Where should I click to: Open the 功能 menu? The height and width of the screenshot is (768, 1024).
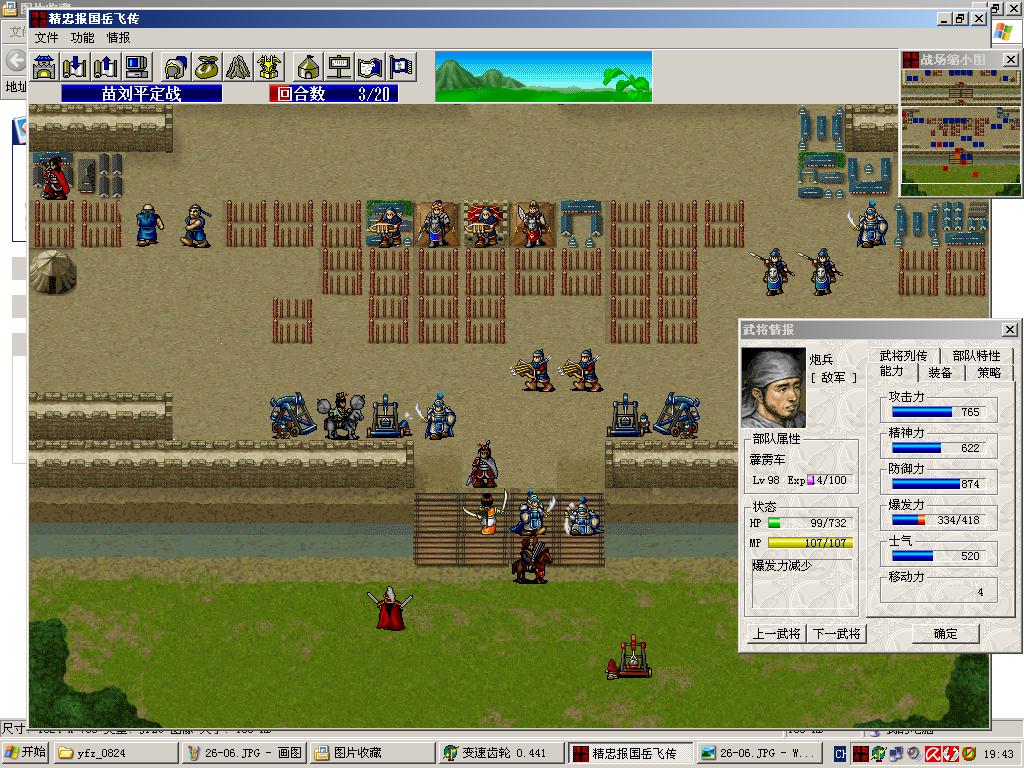click(x=82, y=38)
